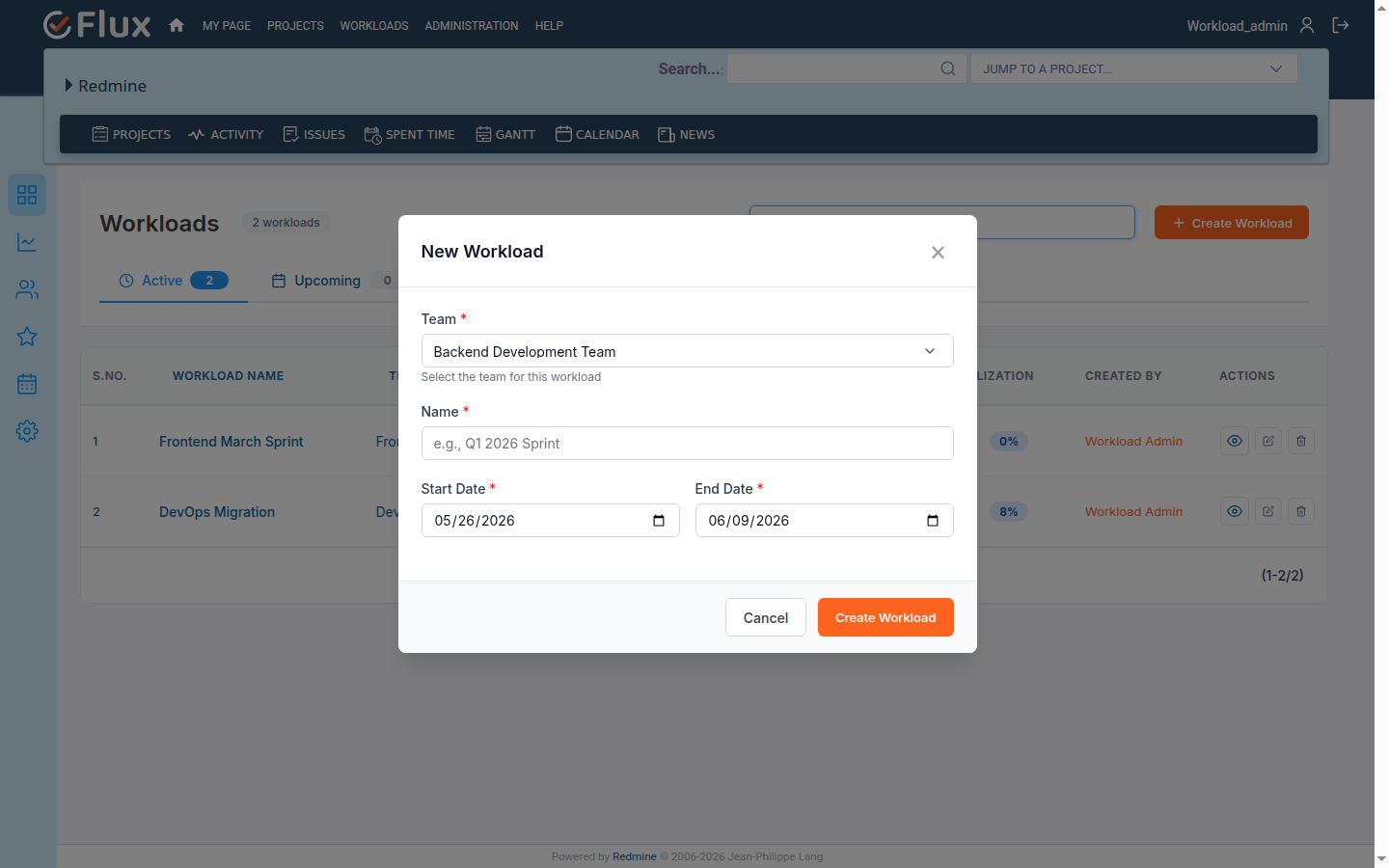This screenshot has width=1389, height=868.
Task: Open the End Date calendar picker icon
Action: (x=933, y=521)
